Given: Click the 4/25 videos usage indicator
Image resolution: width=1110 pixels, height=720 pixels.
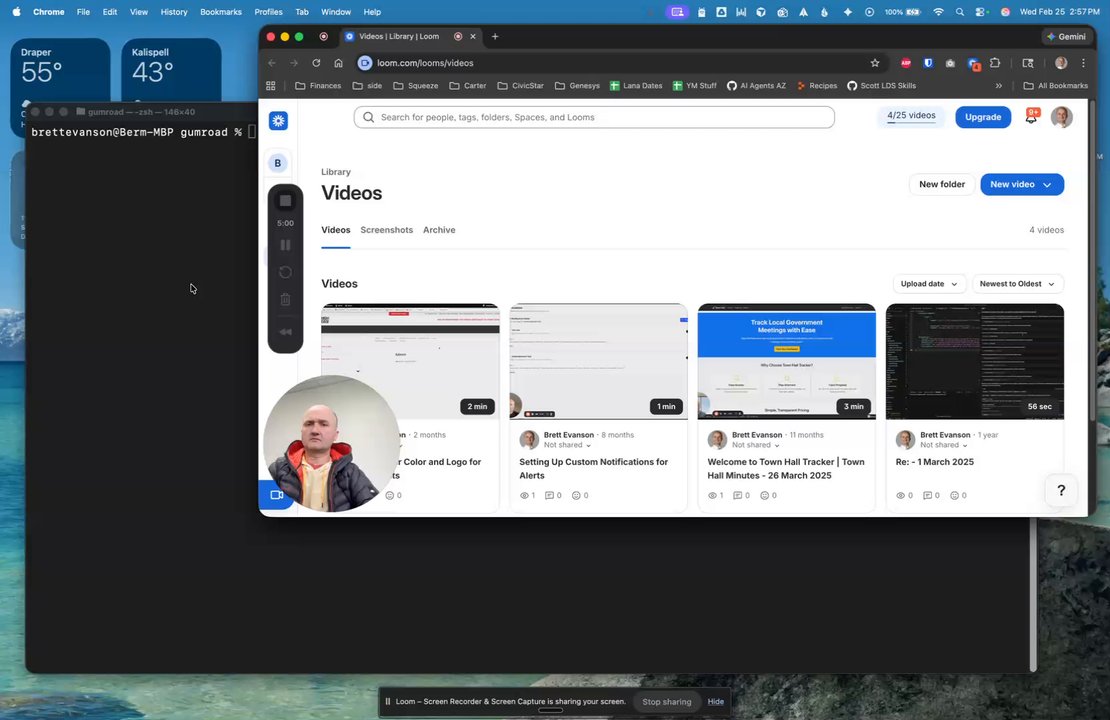Looking at the screenshot, I should (911, 116).
